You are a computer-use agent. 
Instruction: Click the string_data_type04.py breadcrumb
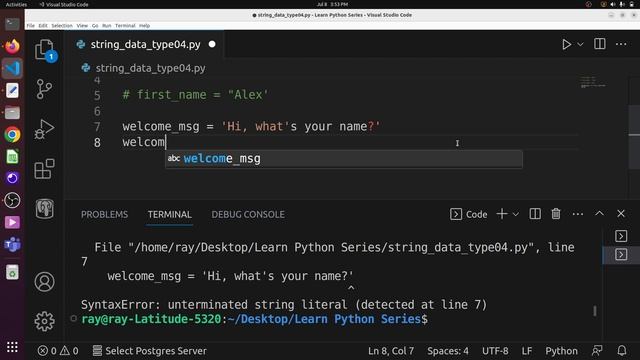[x=150, y=68]
